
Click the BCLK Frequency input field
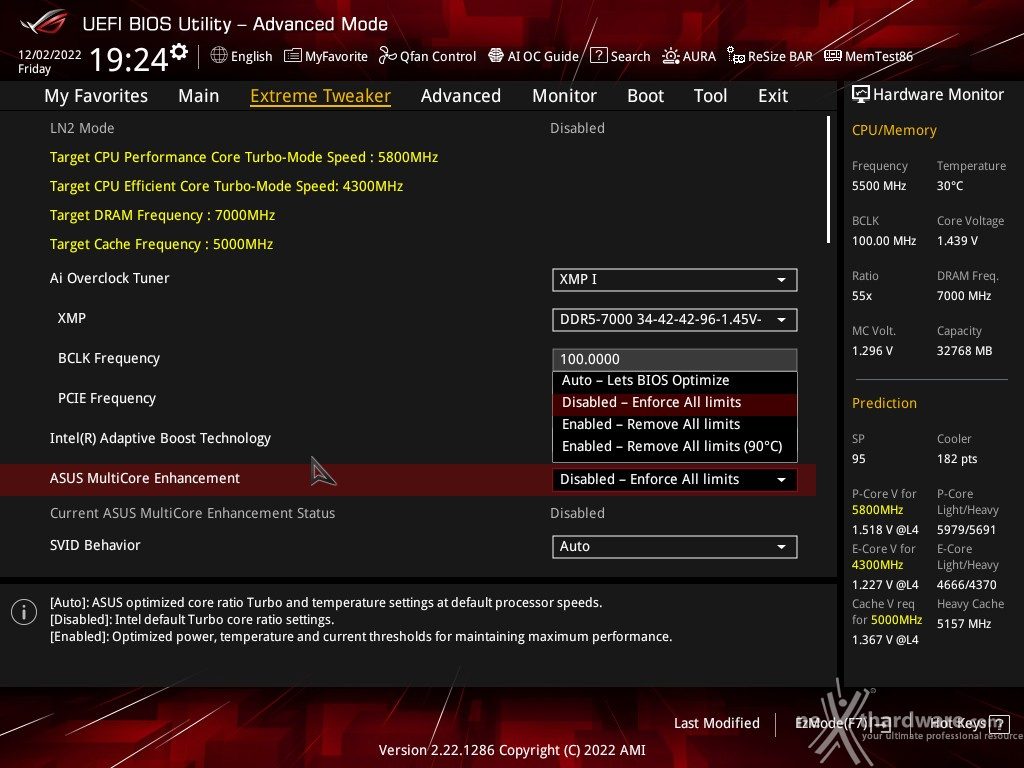675,359
